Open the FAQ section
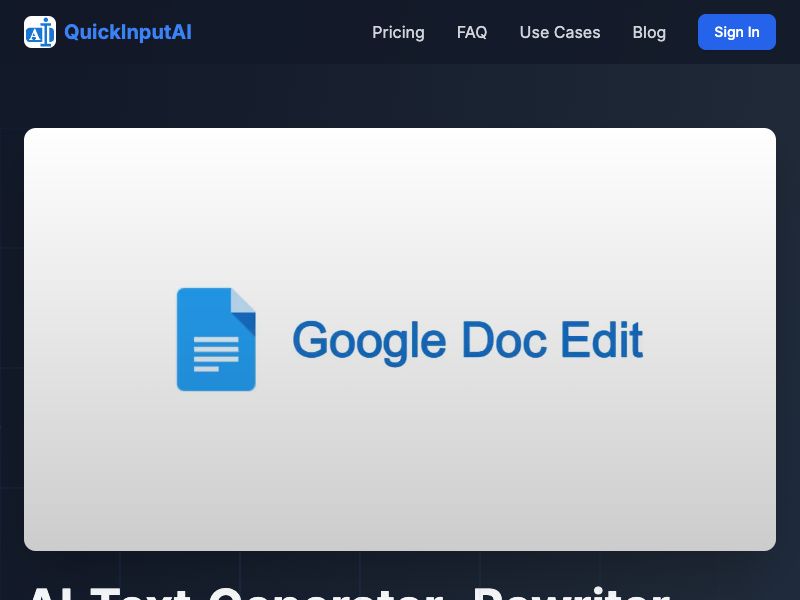Viewport: 800px width, 600px height. pyautogui.click(x=472, y=32)
